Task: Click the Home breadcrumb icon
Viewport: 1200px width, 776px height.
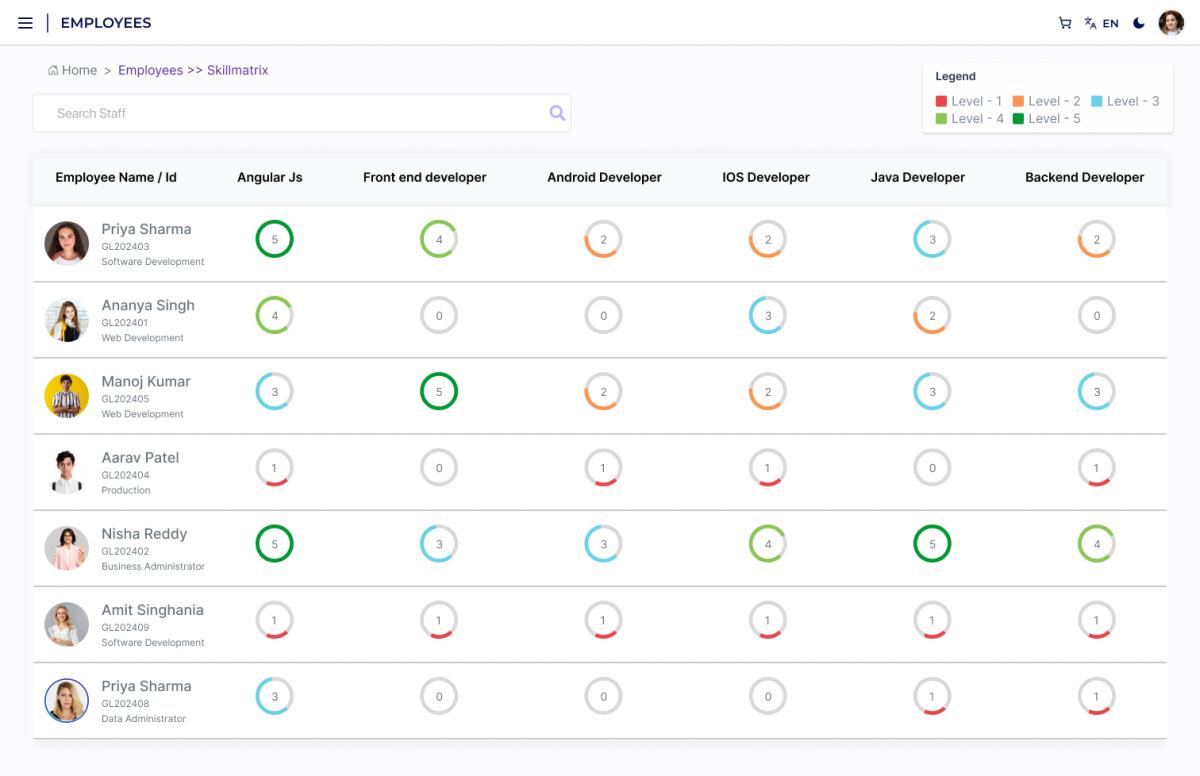Action: pos(53,70)
